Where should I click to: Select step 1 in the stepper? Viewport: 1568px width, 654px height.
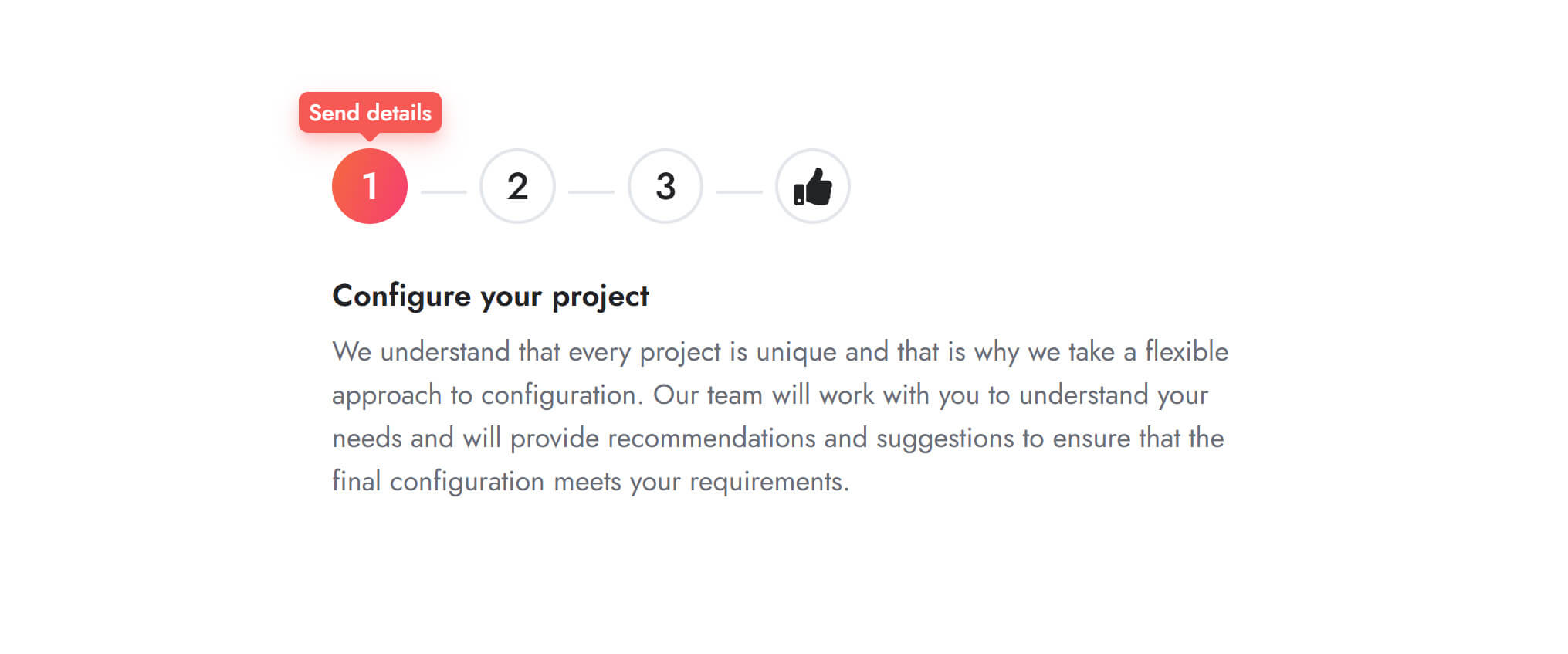369,186
